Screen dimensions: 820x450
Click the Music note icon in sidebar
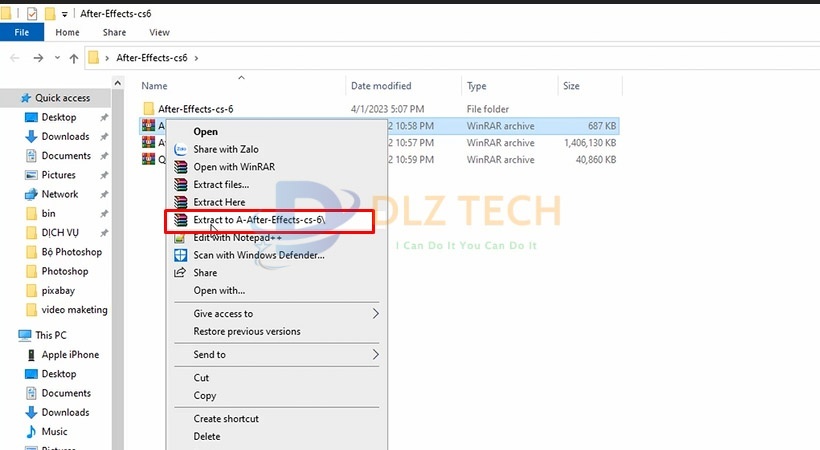click(31, 432)
